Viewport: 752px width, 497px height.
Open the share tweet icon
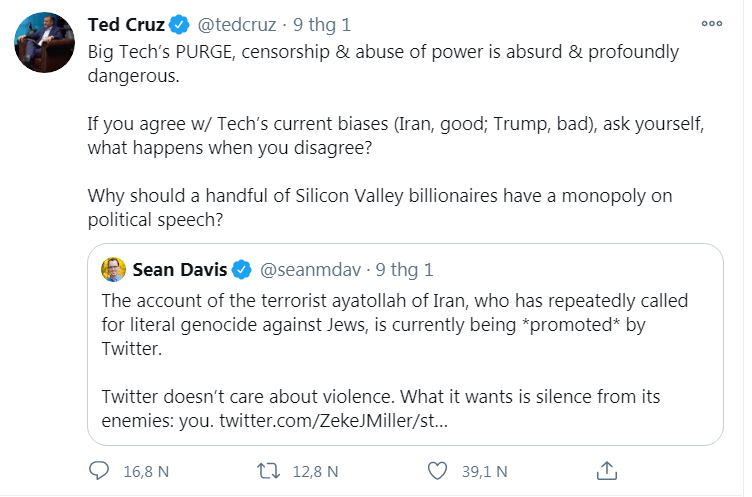point(606,470)
